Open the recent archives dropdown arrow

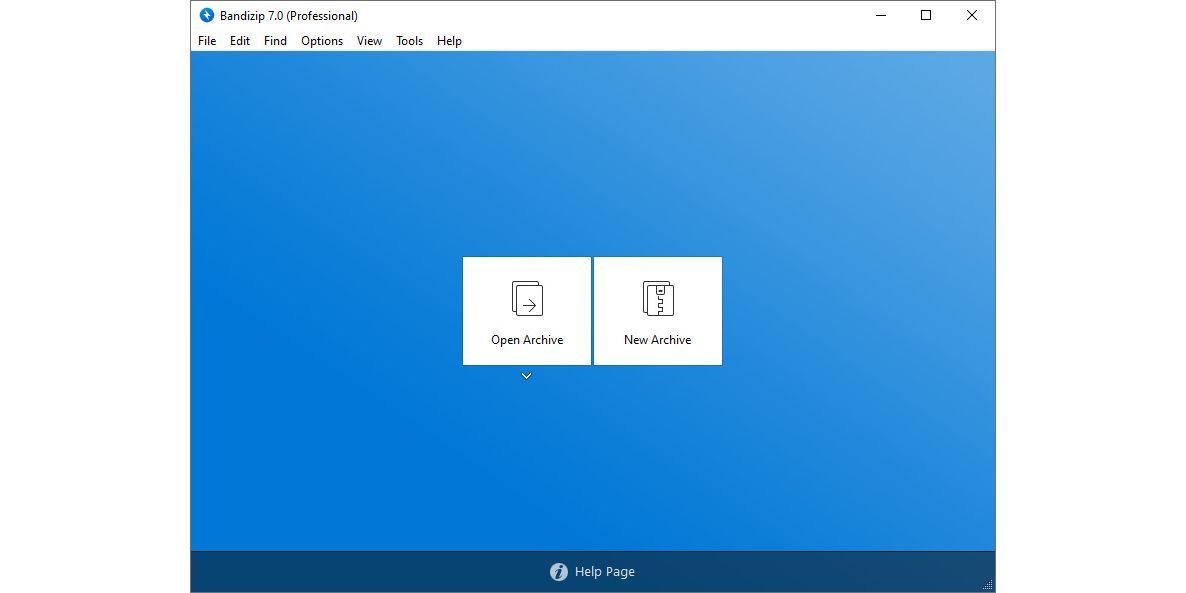pos(527,375)
